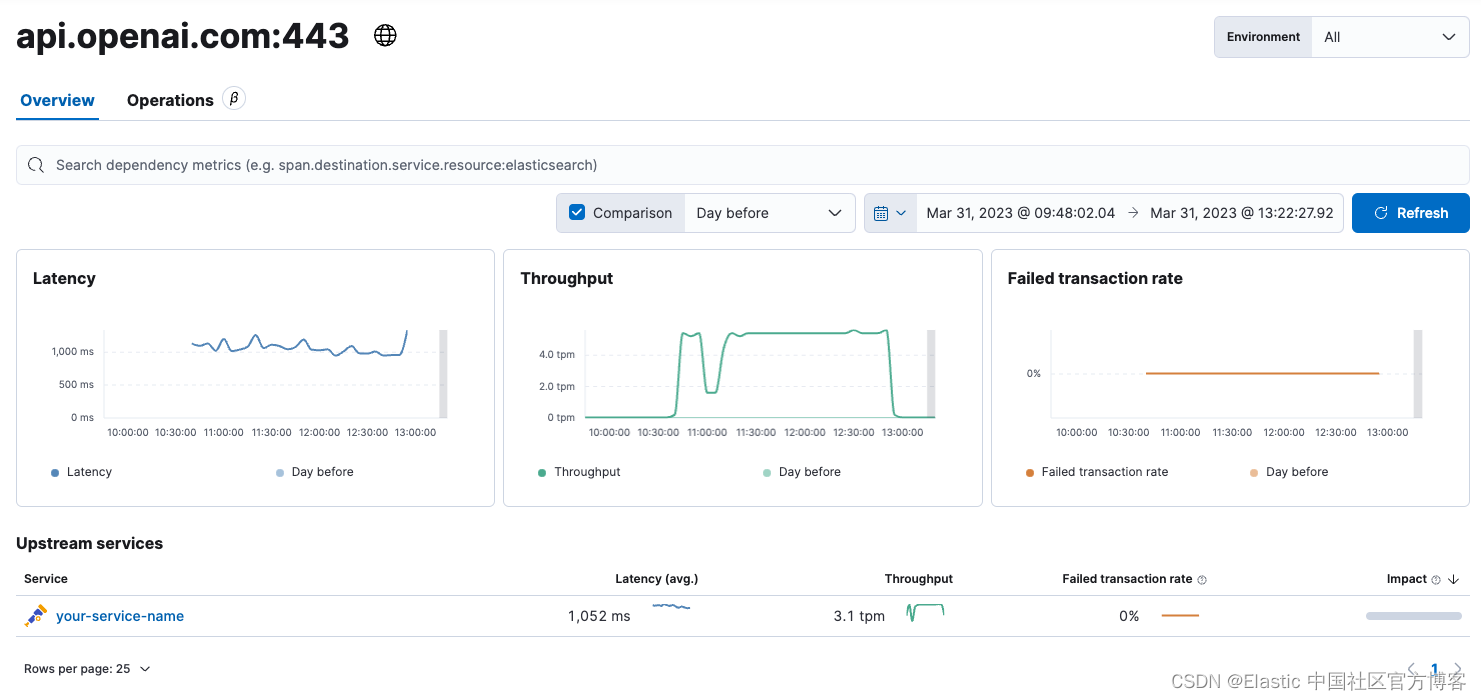Click the 3.1 tpm throughput value
Screen dimensions: 1481x700
pos(859,616)
